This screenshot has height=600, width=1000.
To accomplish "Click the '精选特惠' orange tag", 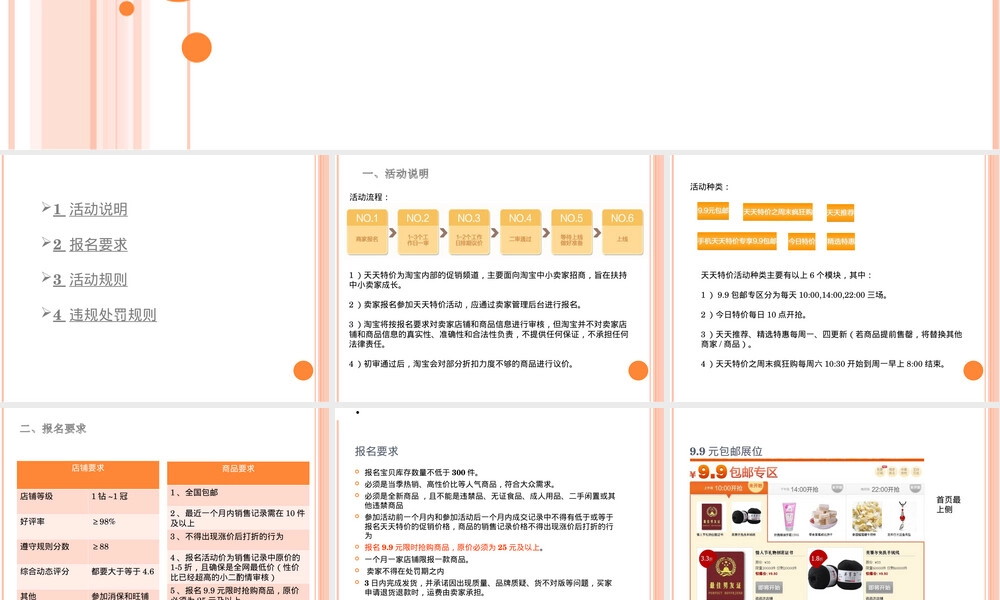I will (841, 242).
